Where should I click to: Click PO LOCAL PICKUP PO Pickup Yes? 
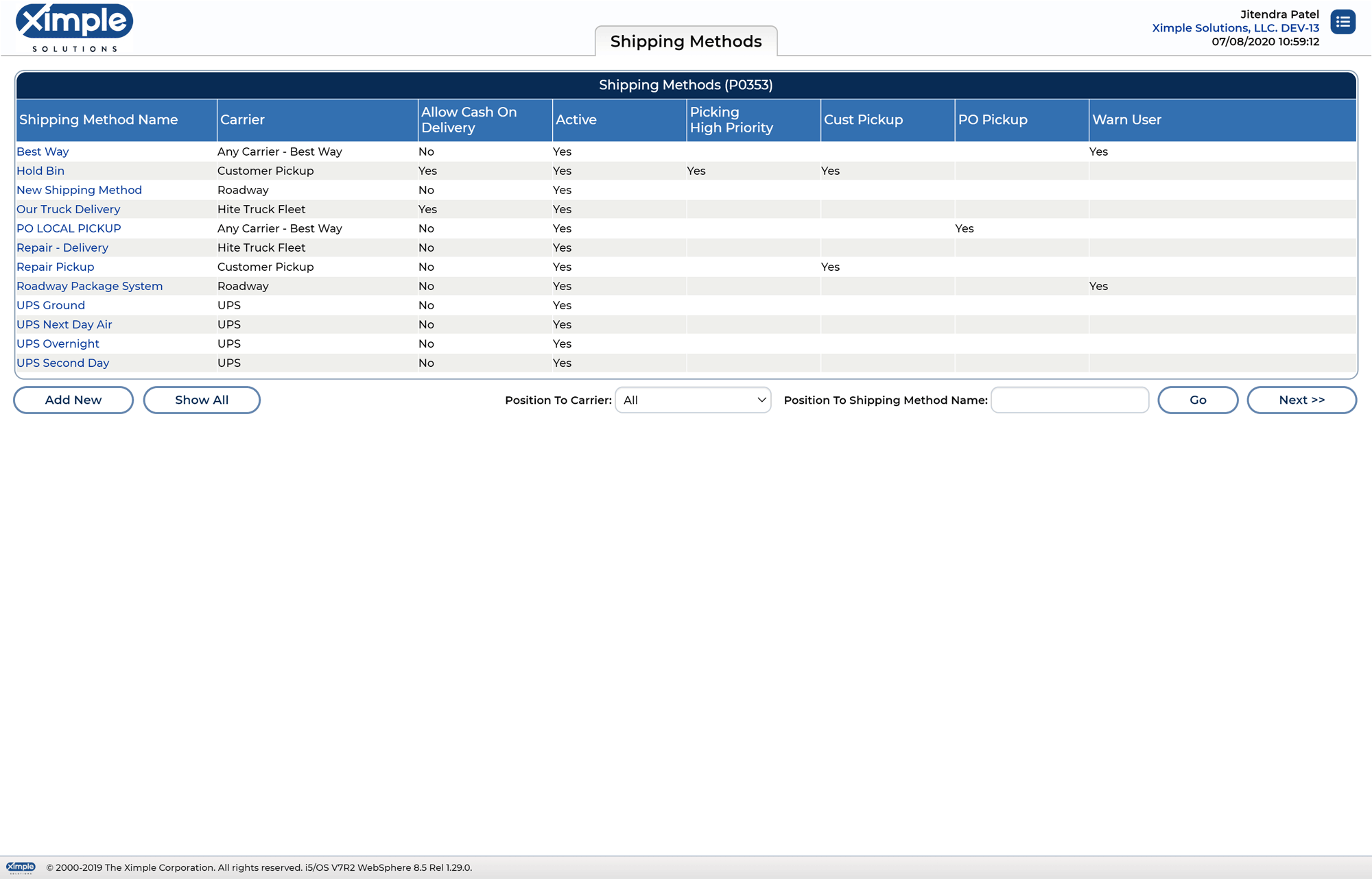[x=964, y=228]
